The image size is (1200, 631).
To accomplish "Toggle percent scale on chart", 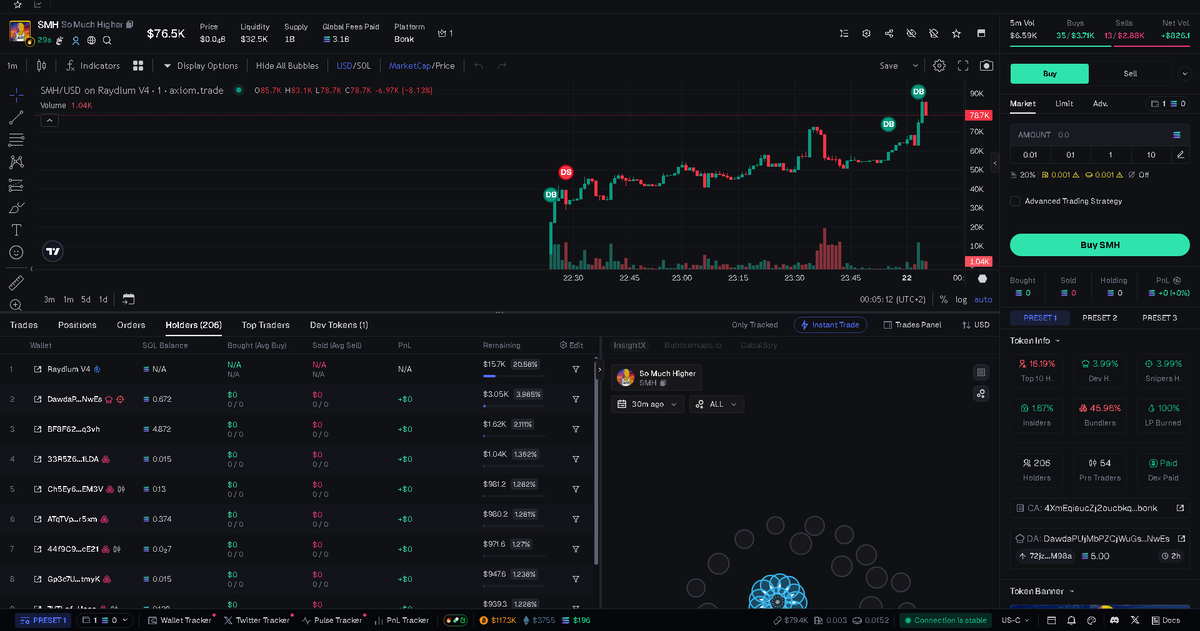I will point(943,299).
